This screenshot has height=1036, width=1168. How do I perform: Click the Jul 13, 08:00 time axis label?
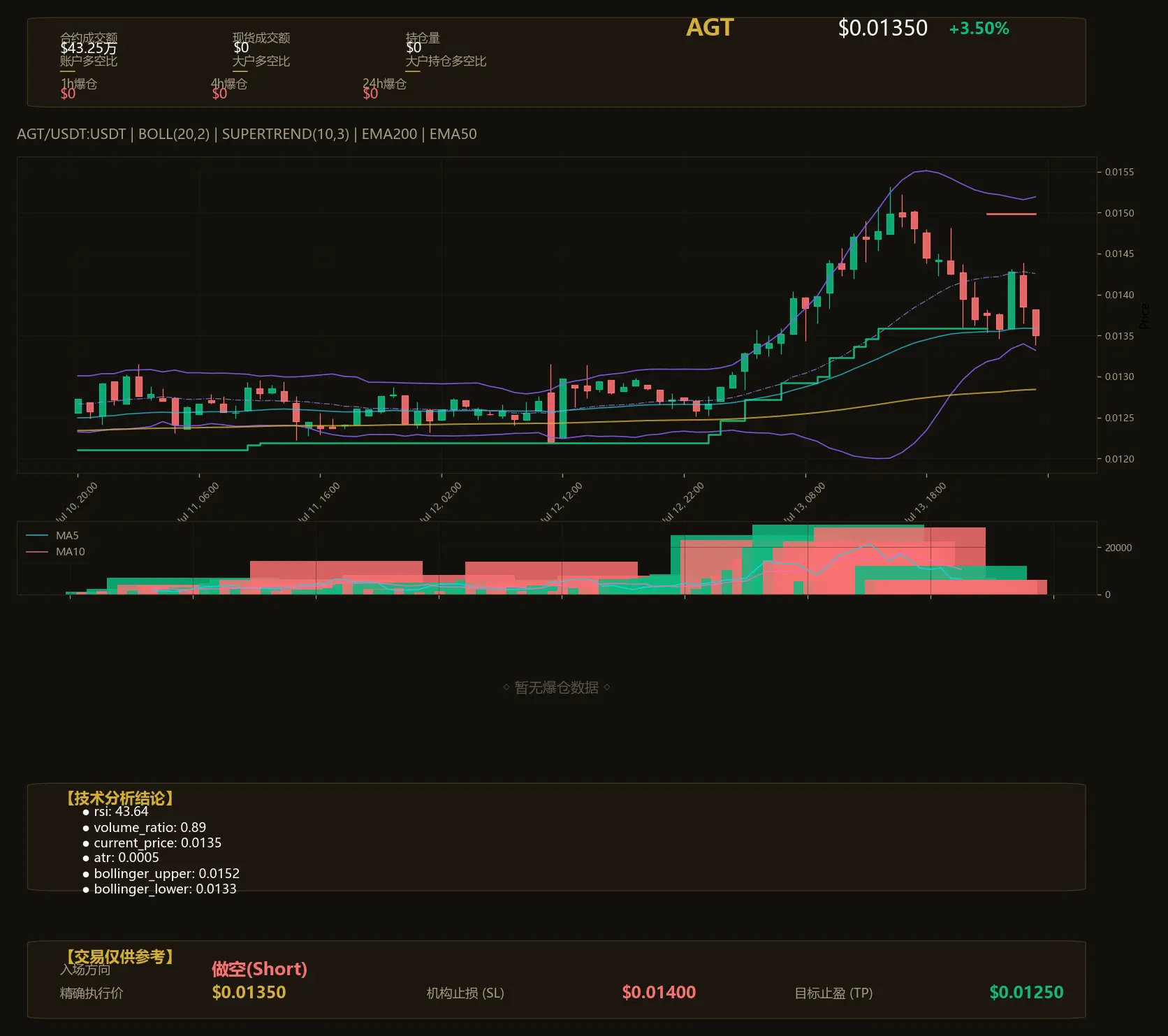point(803,502)
